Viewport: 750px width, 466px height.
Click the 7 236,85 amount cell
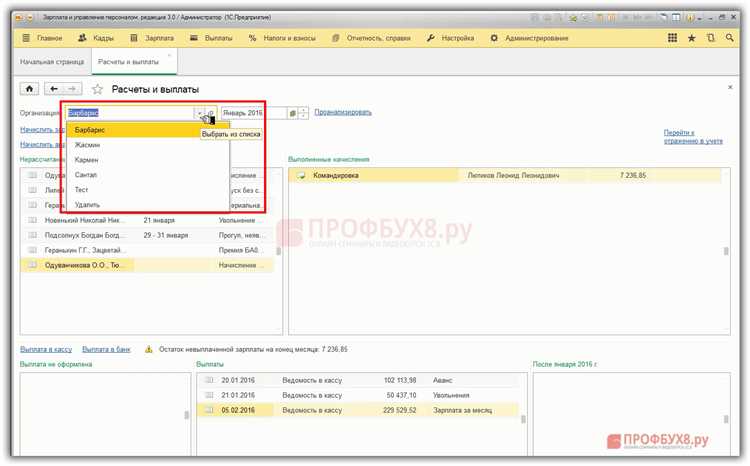click(632, 176)
